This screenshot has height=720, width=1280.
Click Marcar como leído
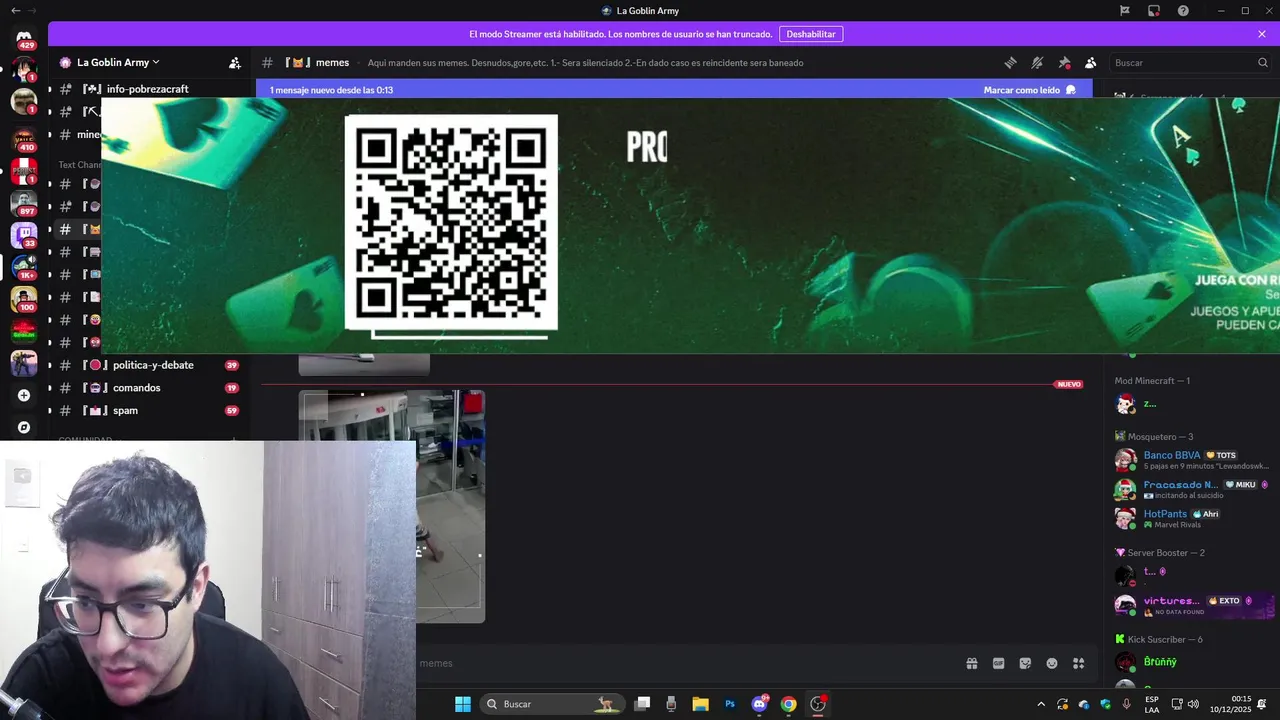coord(1030,90)
